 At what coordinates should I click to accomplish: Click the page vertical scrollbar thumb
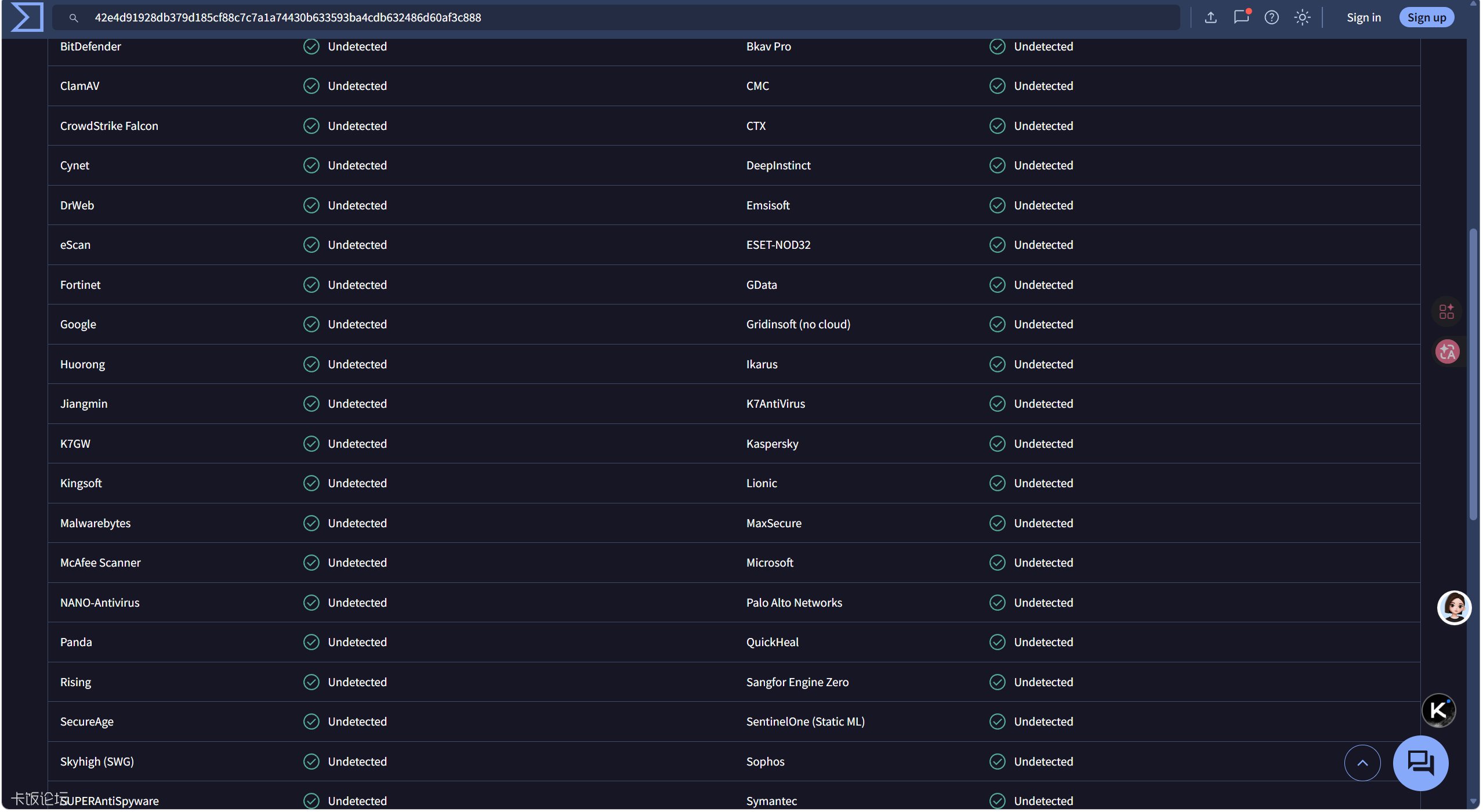point(1473,374)
